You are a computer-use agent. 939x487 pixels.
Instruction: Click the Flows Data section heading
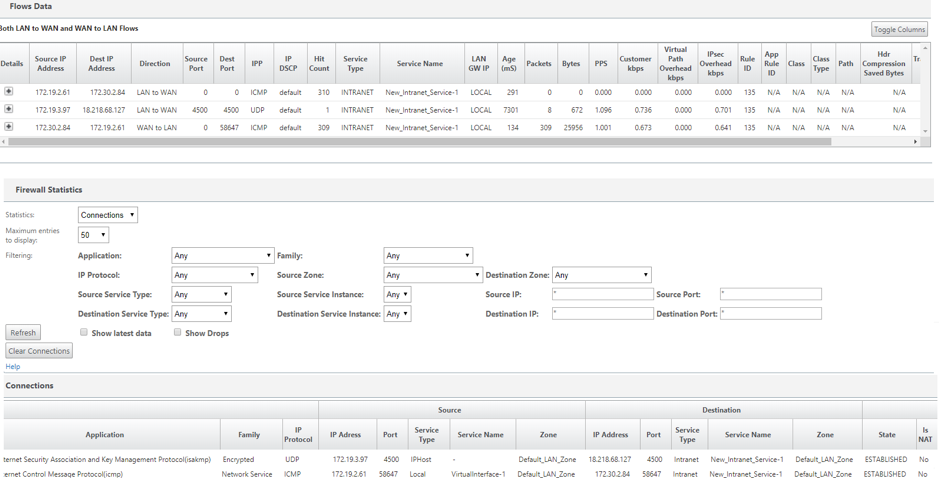[31, 7]
